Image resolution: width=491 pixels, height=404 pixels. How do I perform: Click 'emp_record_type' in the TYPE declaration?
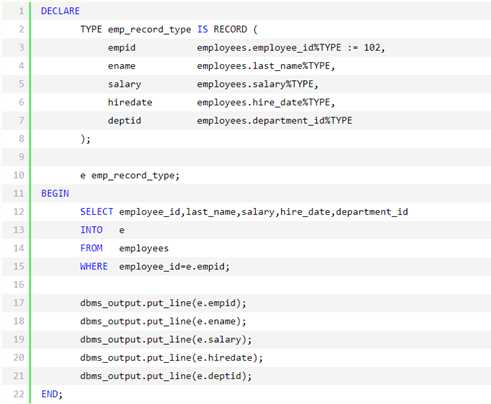tap(149, 30)
